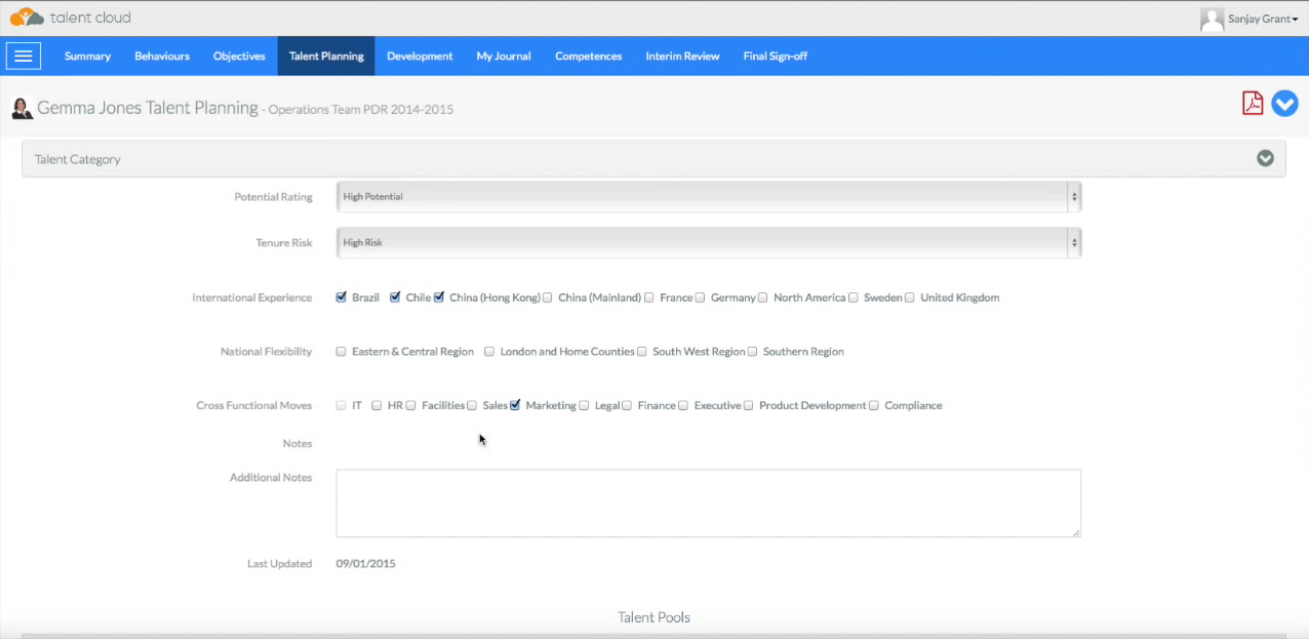Open the Final Sign-off tab

775,56
